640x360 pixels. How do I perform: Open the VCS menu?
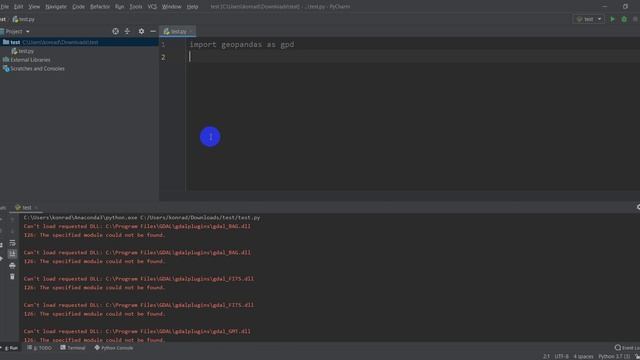[x=152, y=7]
